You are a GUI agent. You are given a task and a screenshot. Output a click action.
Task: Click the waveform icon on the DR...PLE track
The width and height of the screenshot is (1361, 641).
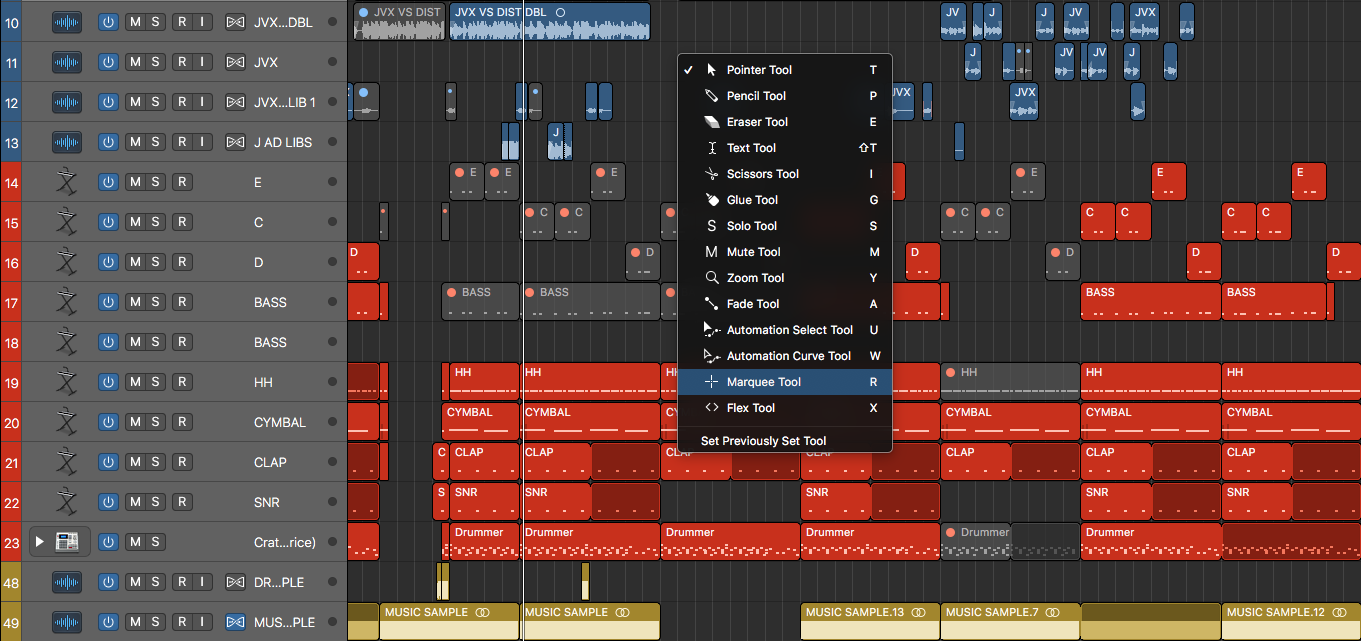66,581
